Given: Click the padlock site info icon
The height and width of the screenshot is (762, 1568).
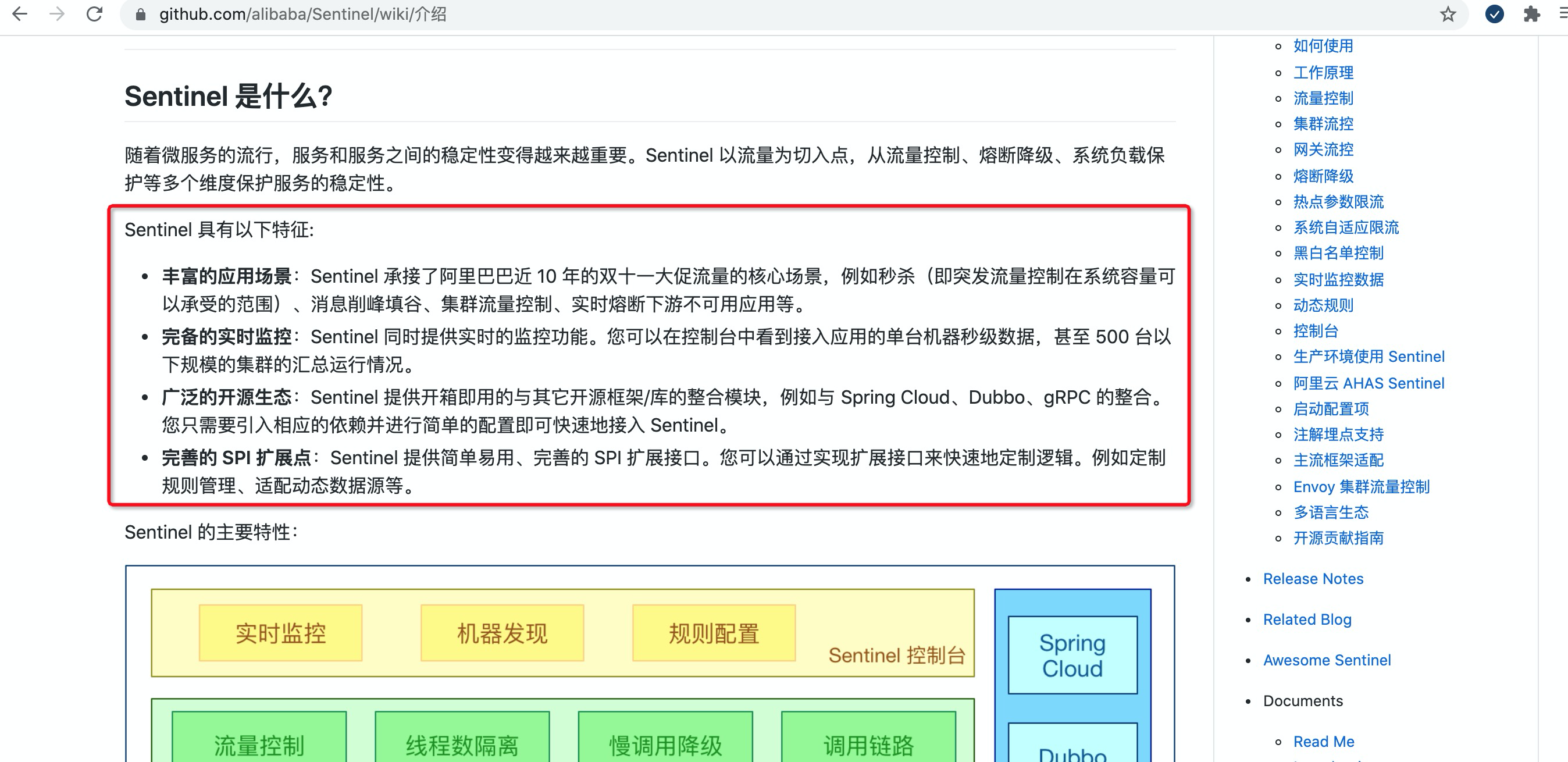Looking at the screenshot, I should 141,15.
